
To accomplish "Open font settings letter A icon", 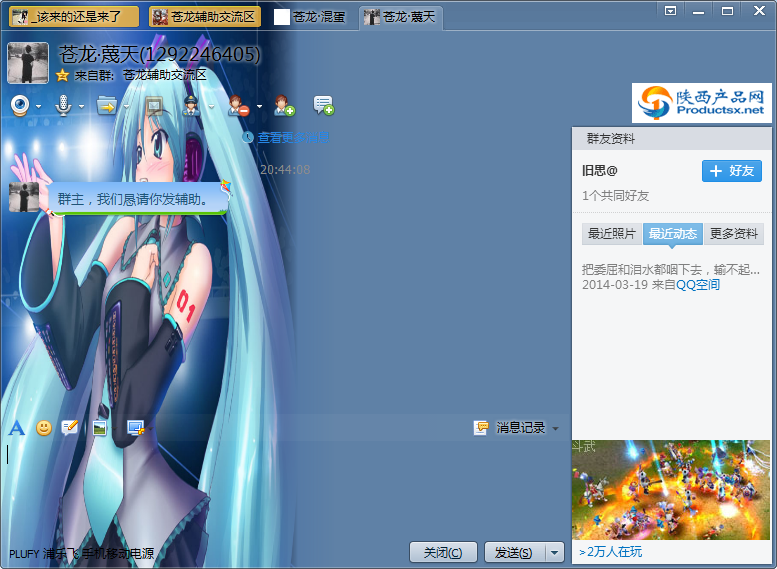I will [x=16, y=428].
